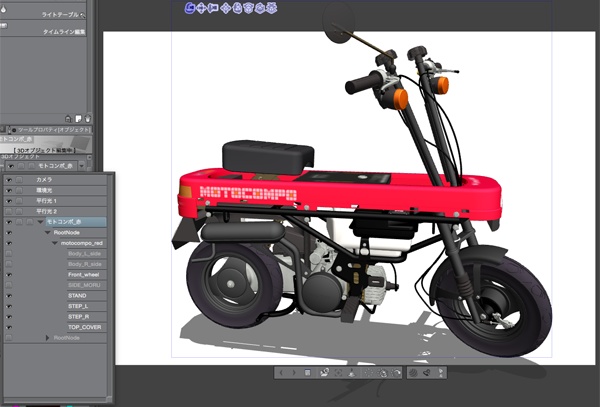Select the Body_R_side part in tree
Viewport: 600px width, 407px height.
click(x=86, y=264)
